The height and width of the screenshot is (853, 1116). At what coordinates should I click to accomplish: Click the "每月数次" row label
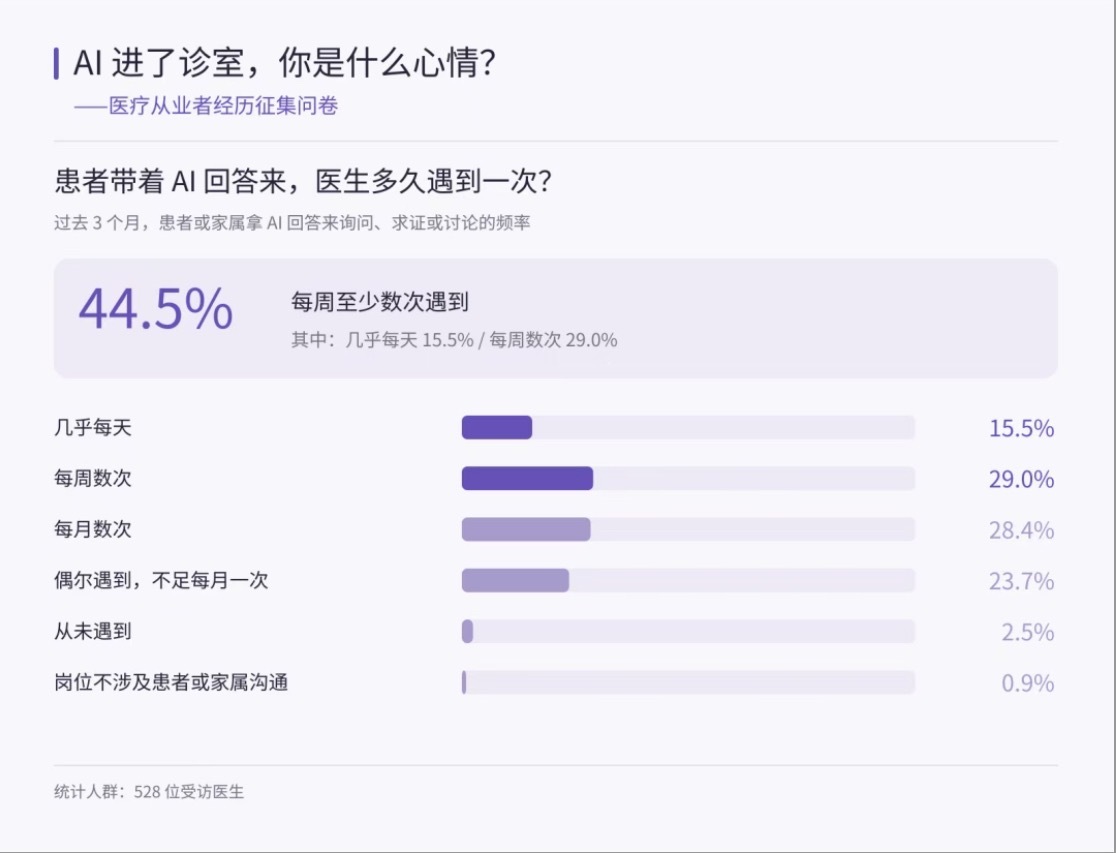pyautogui.click(x=93, y=530)
